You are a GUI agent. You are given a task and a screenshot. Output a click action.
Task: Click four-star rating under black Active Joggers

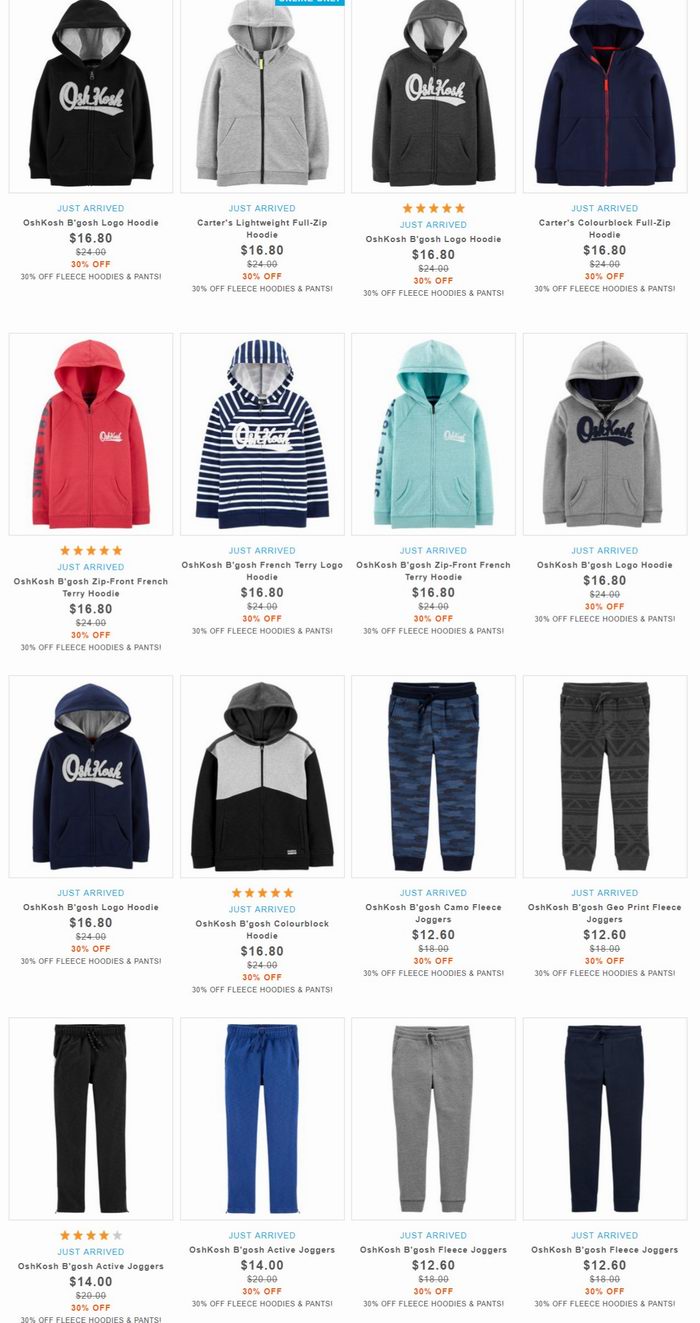click(x=91, y=1235)
